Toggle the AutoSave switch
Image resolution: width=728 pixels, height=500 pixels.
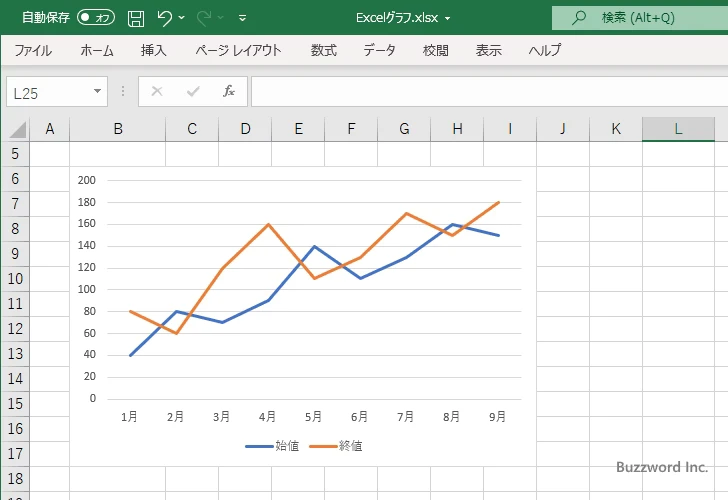[96, 18]
